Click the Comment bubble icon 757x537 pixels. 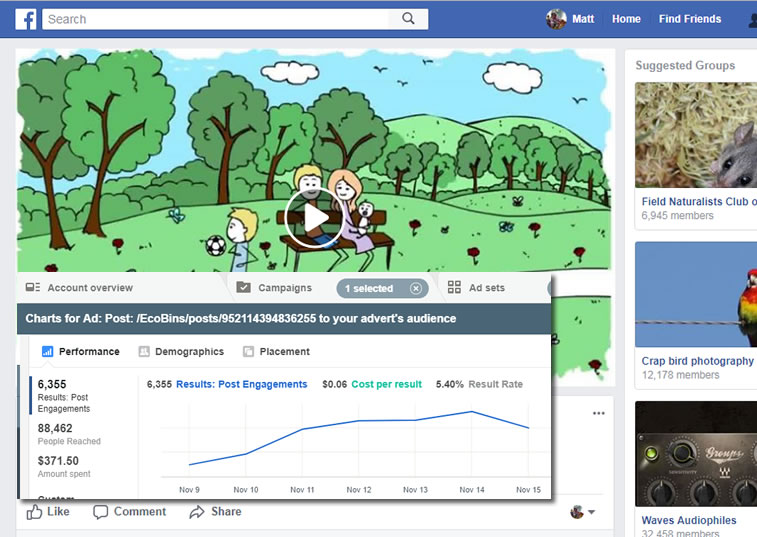click(x=100, y=512)
